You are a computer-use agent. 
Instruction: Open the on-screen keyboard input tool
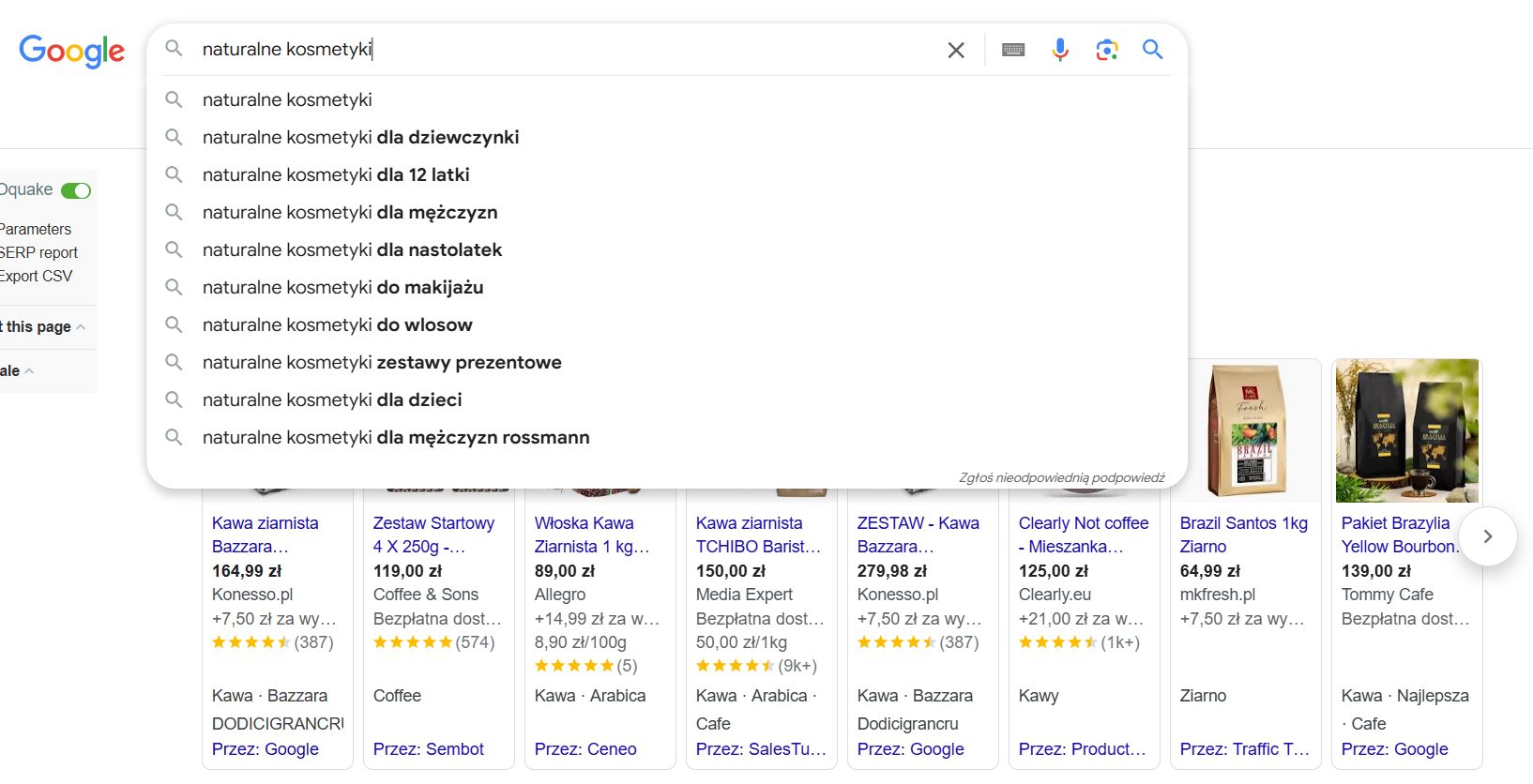pos(1013,50)
